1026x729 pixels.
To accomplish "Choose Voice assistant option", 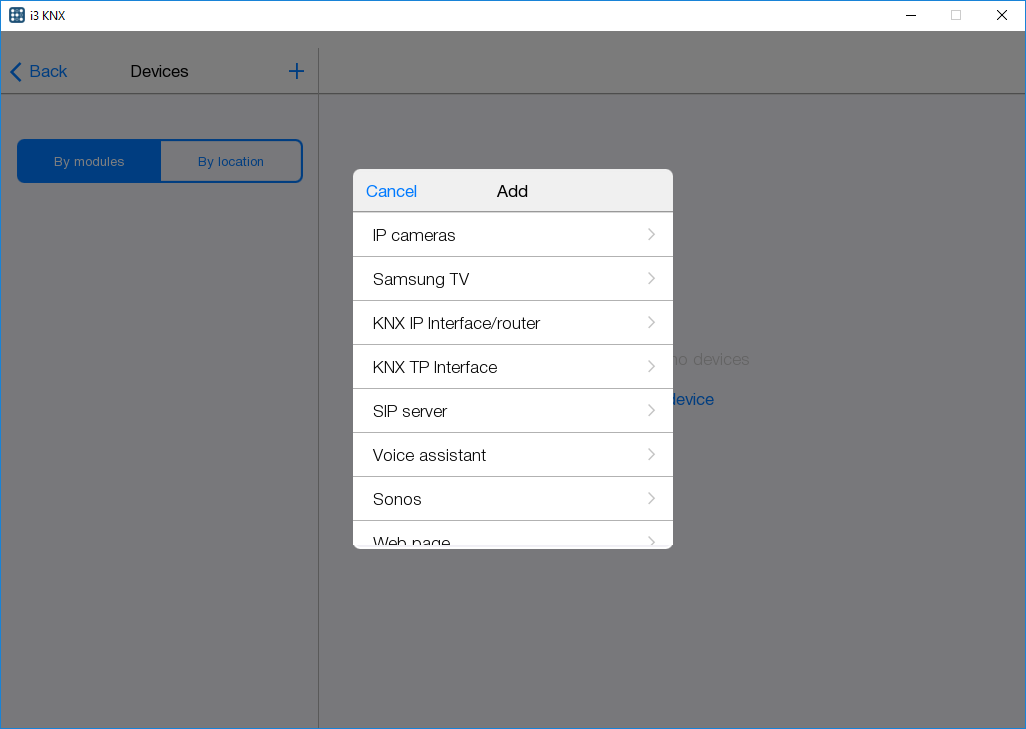I will coord(429,455).
